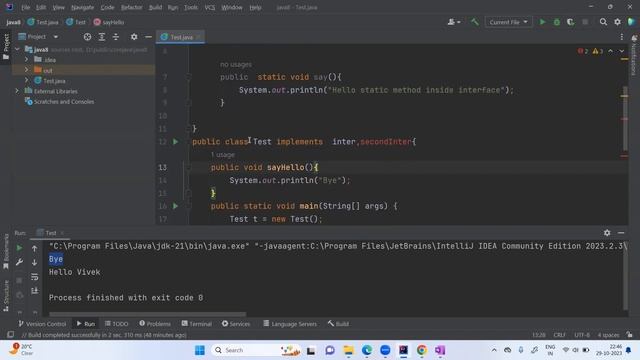Click the Windows Start button on taskbar
This screenshot has height=360, width=640.
pyautogui.click(x=200, y=350)
